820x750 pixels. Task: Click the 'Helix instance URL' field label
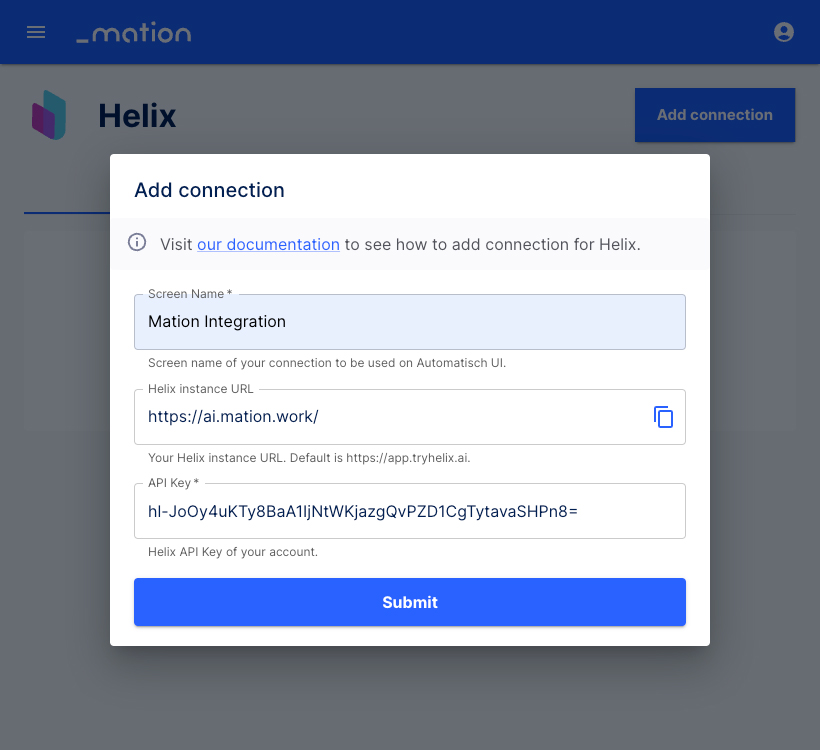200,389
